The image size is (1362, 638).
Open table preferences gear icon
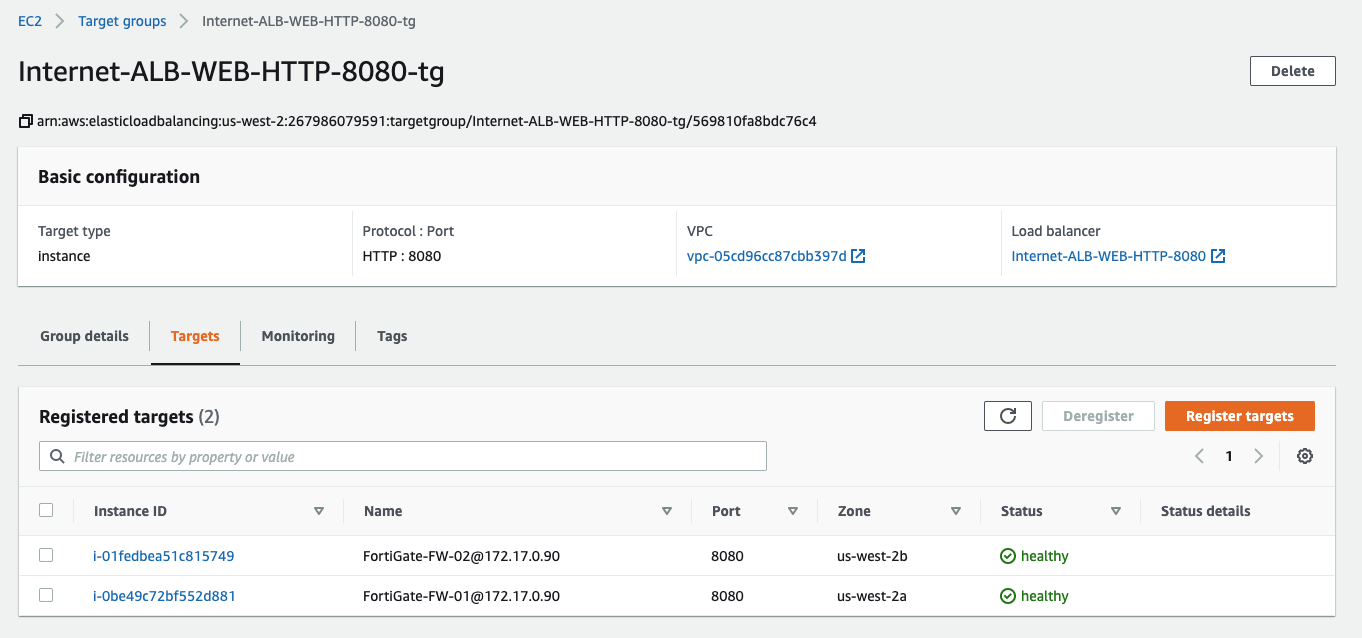[1304, 456]
